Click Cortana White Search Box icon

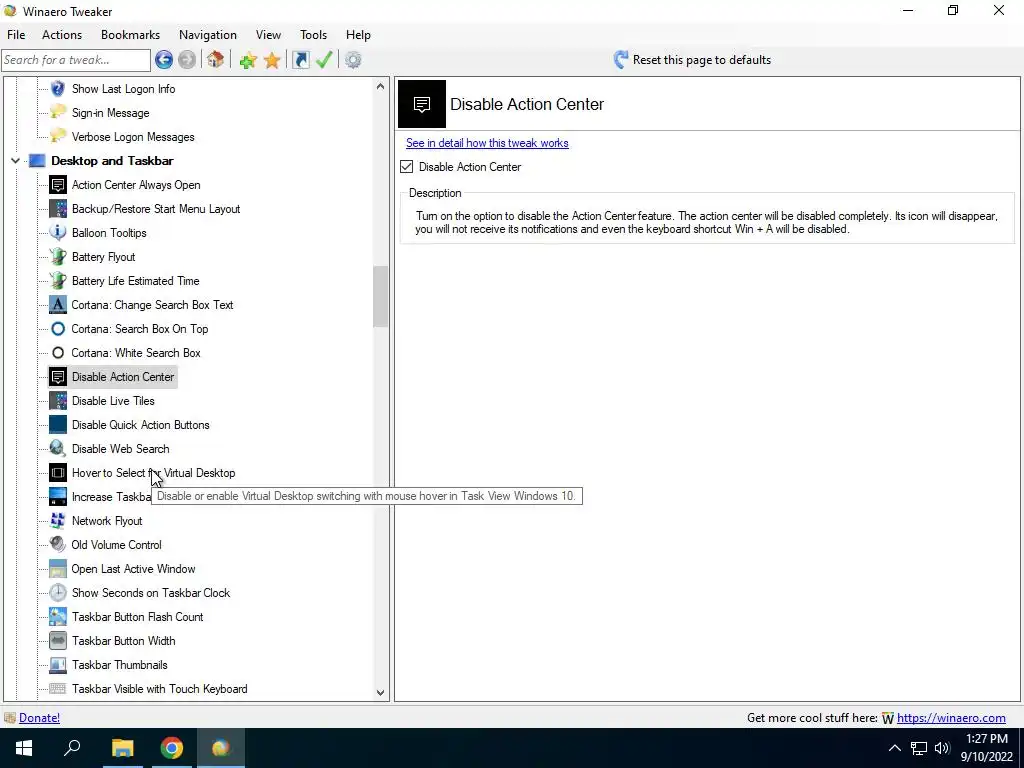tap(58, 353)
